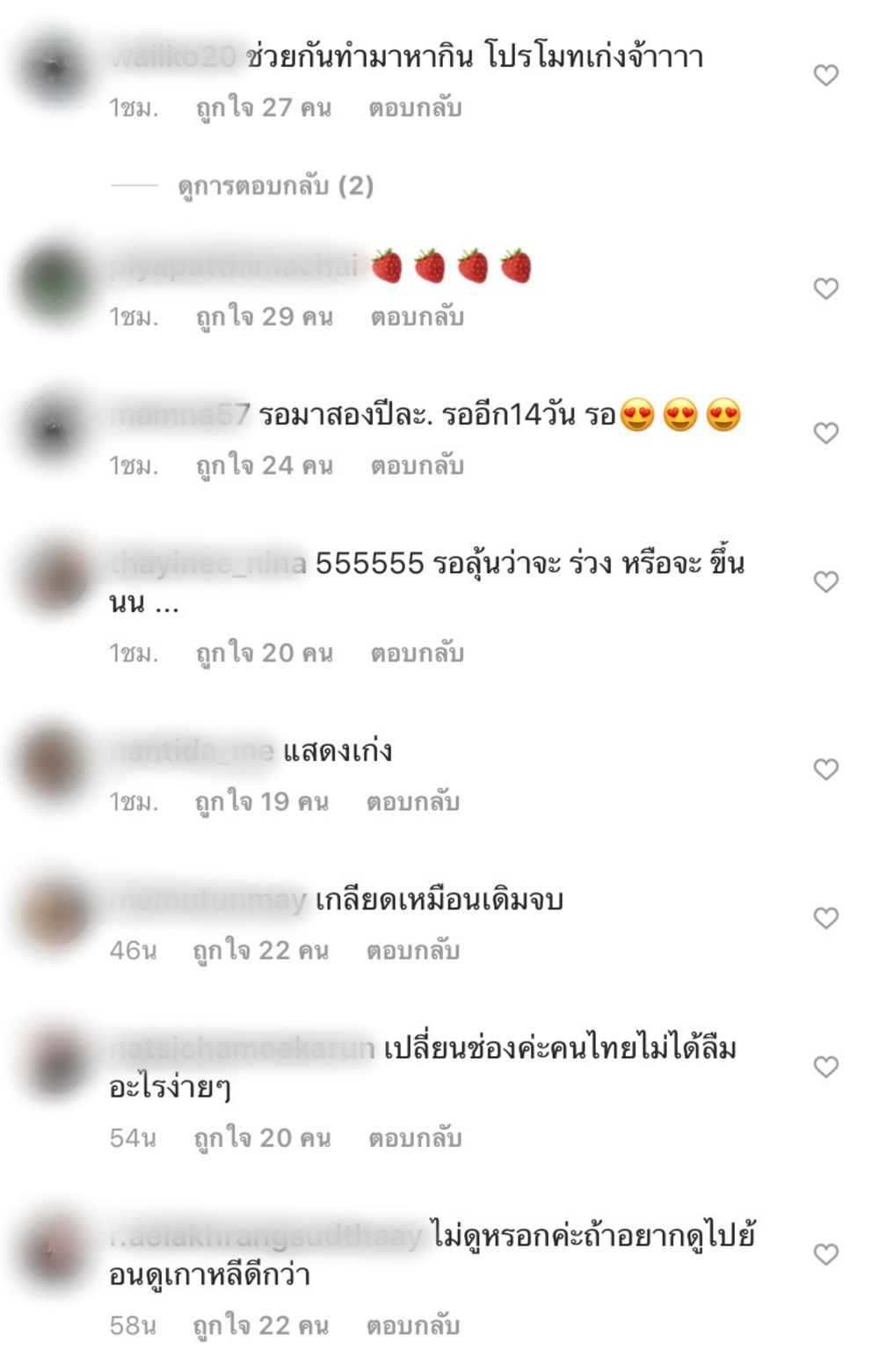879x1372 pixels.
Task: Like the แสดงเก่ง comment
Action: coord(825,770)
